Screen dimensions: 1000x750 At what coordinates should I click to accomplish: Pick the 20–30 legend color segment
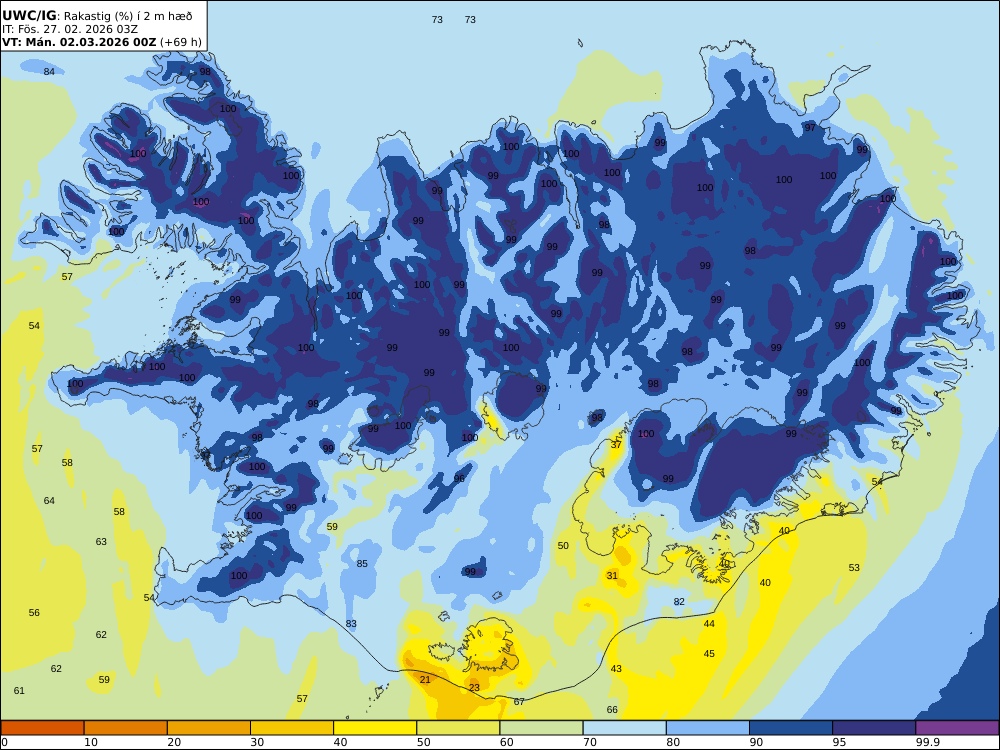209,728
